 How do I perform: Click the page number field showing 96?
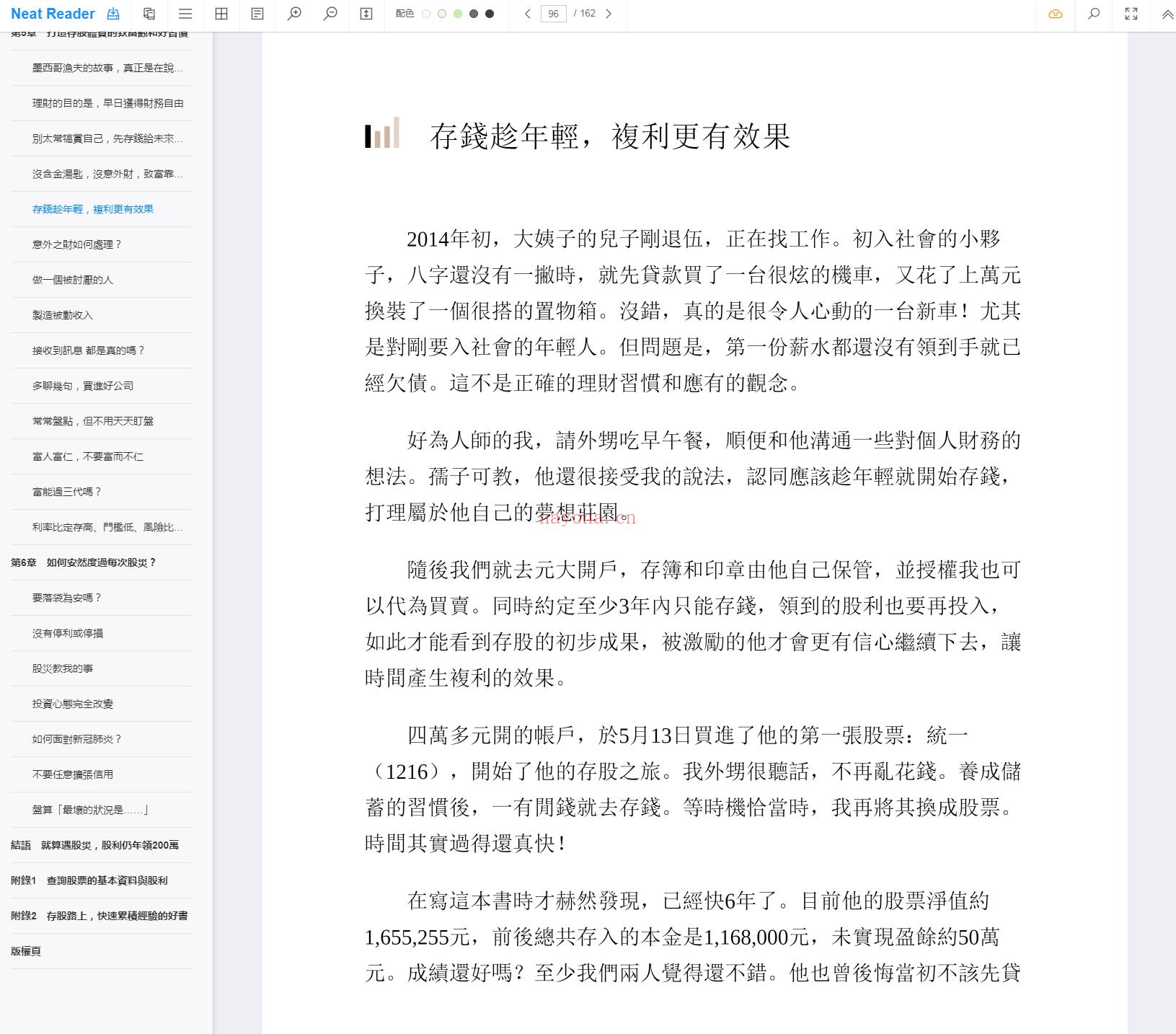point(553,14)
